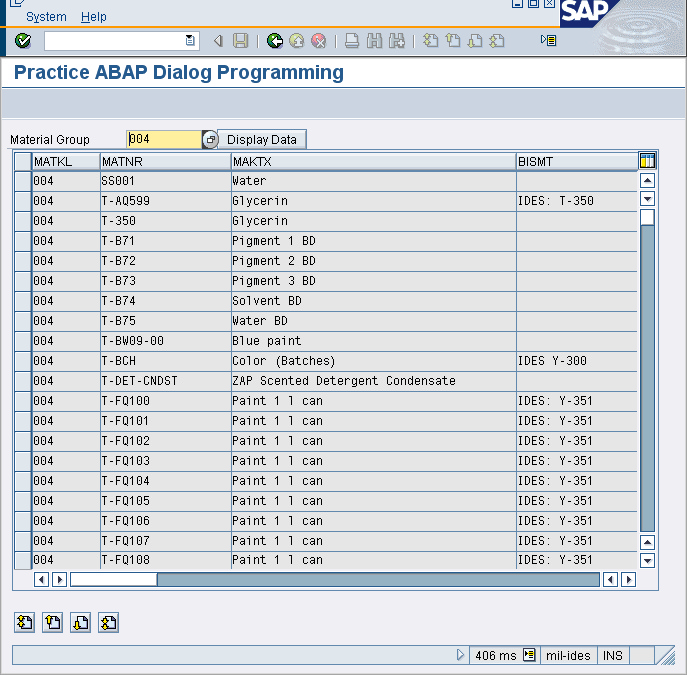Click the green Back arrow icon
This screenshot has width=687, height=675.
pos(275,41)
